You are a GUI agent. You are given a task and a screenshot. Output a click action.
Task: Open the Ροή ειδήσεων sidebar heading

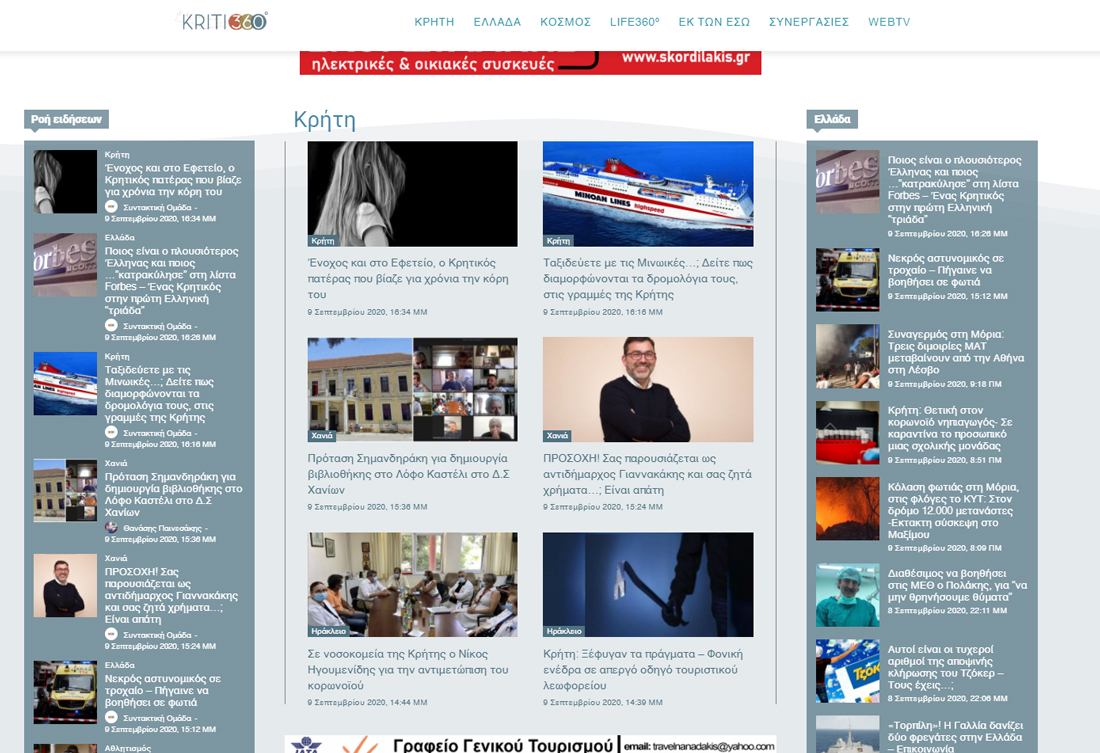66,119
